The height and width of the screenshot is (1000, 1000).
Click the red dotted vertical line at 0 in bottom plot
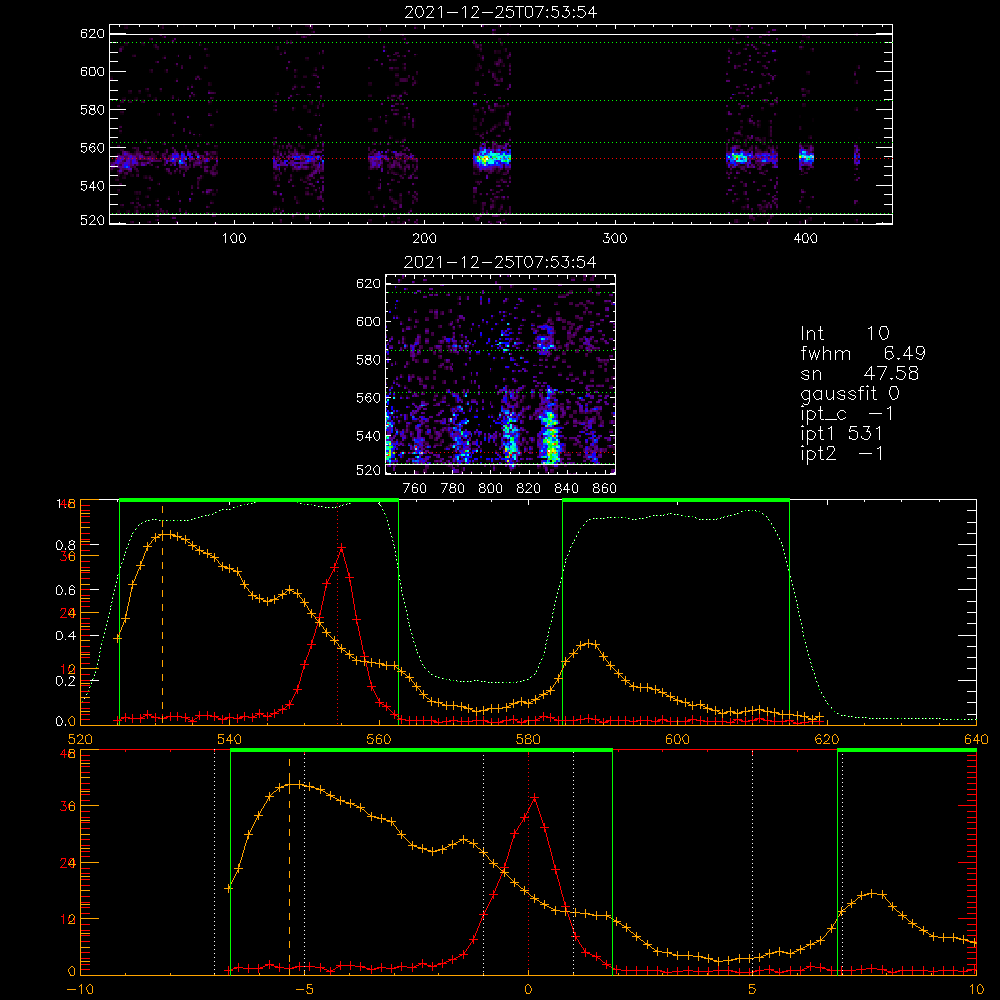[x=528, y=861]
